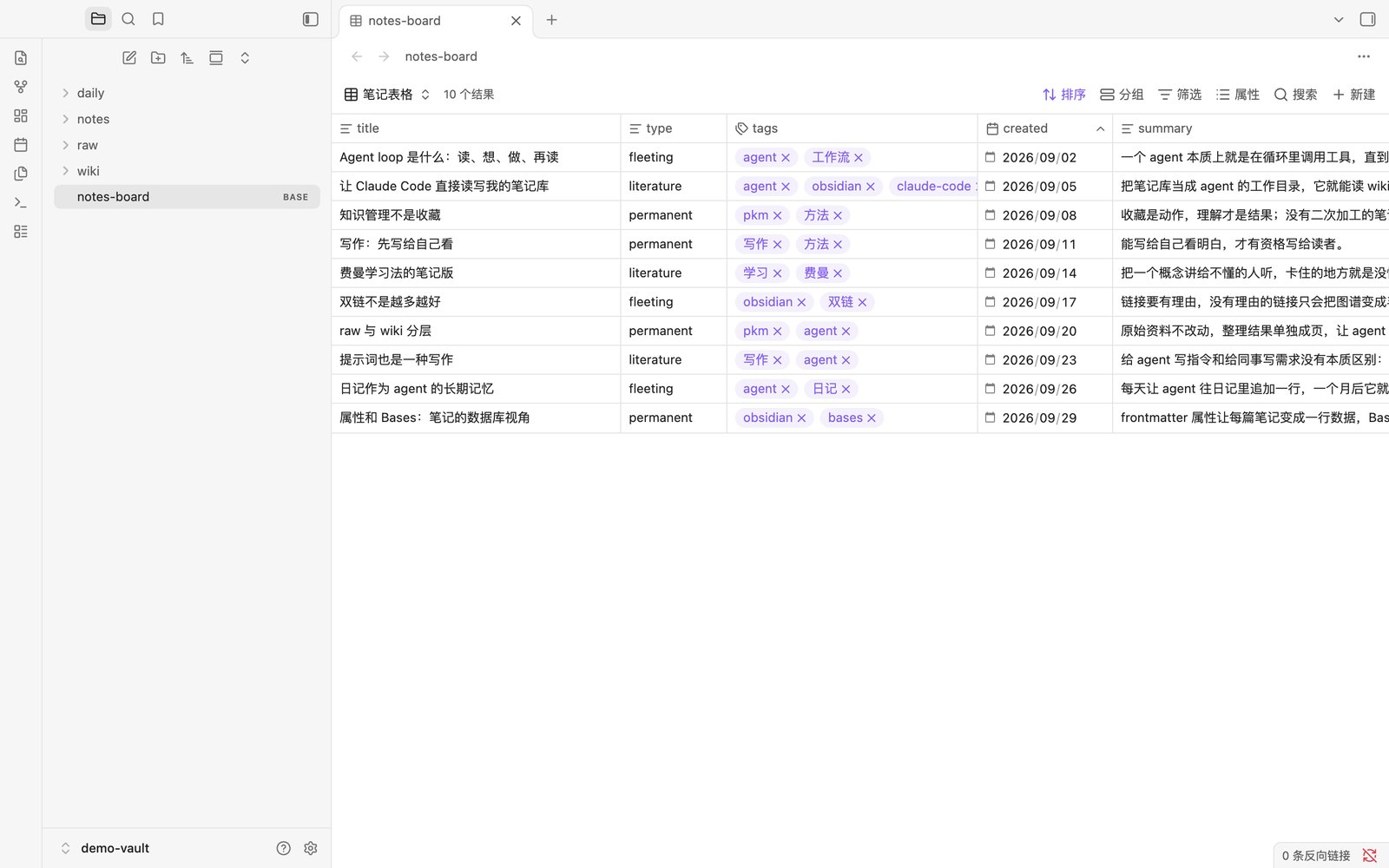Image resolution: width=1389 pixels, height=868 pixels.
Task: Open the bookmarks pane icon
Action: click(x=158, y=19)
